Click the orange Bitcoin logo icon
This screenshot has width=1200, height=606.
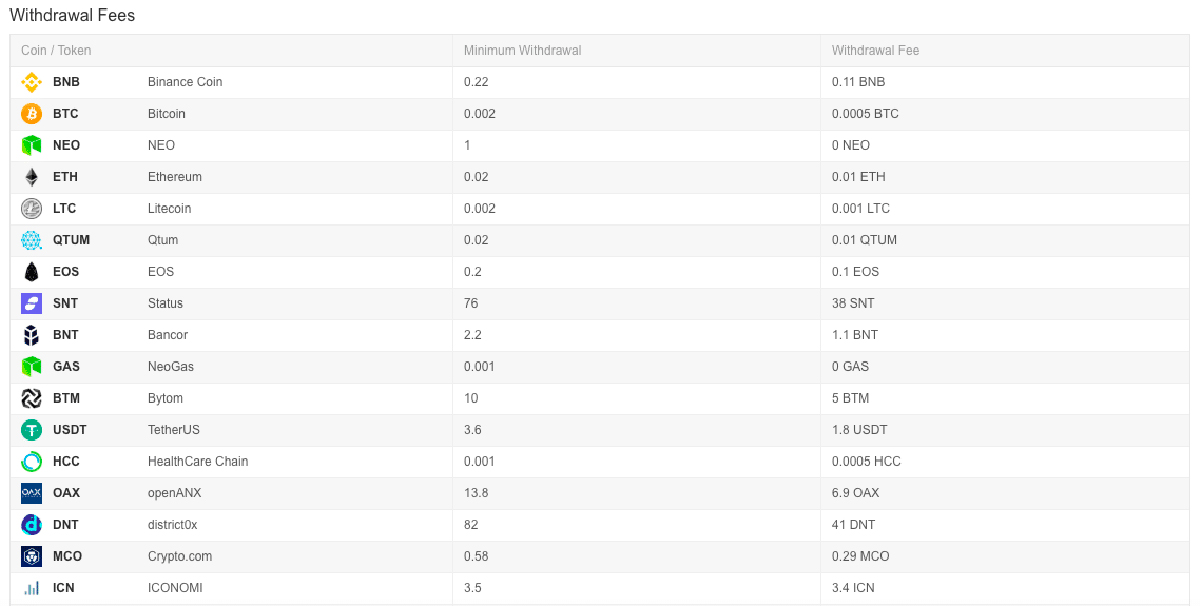(x=32, y=114)
